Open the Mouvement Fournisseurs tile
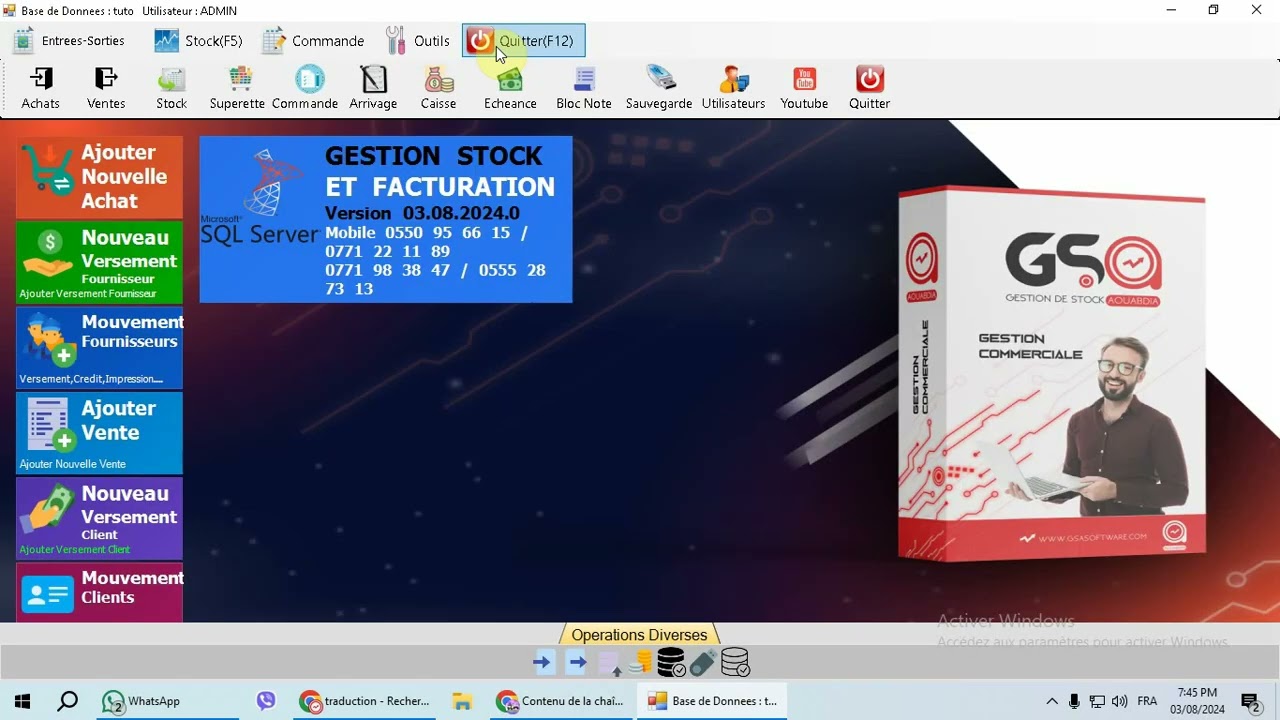1280x720 pixels. pos(99,348)
